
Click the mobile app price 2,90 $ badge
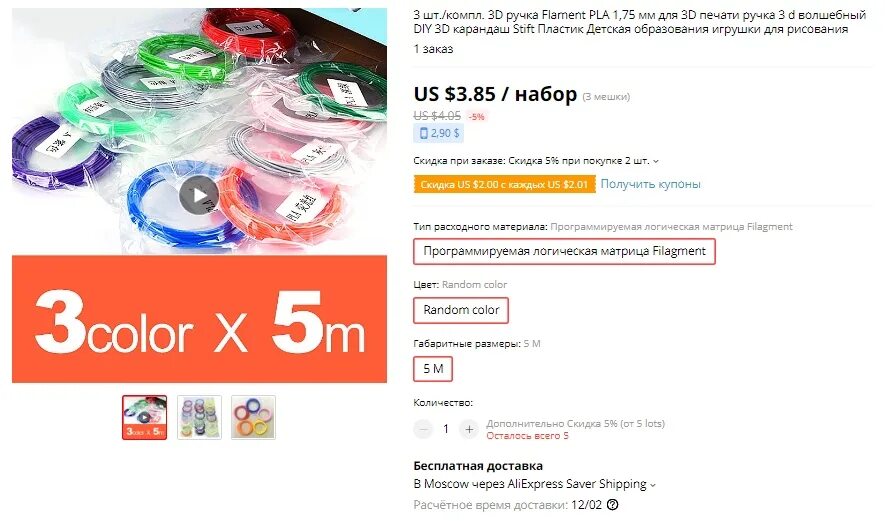coord(439,133)
